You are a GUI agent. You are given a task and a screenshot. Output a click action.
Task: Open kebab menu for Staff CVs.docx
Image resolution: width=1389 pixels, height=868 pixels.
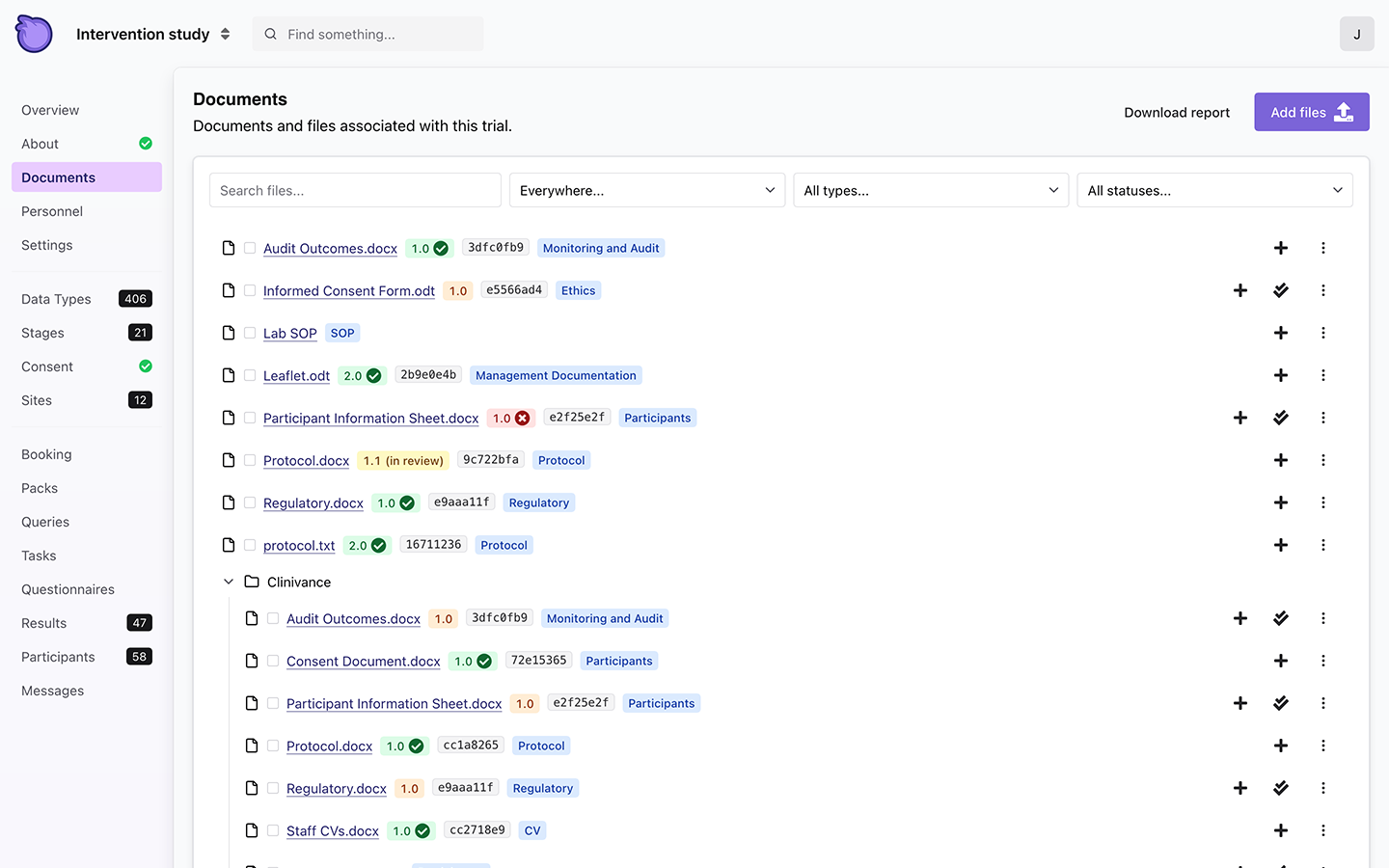1323,830
